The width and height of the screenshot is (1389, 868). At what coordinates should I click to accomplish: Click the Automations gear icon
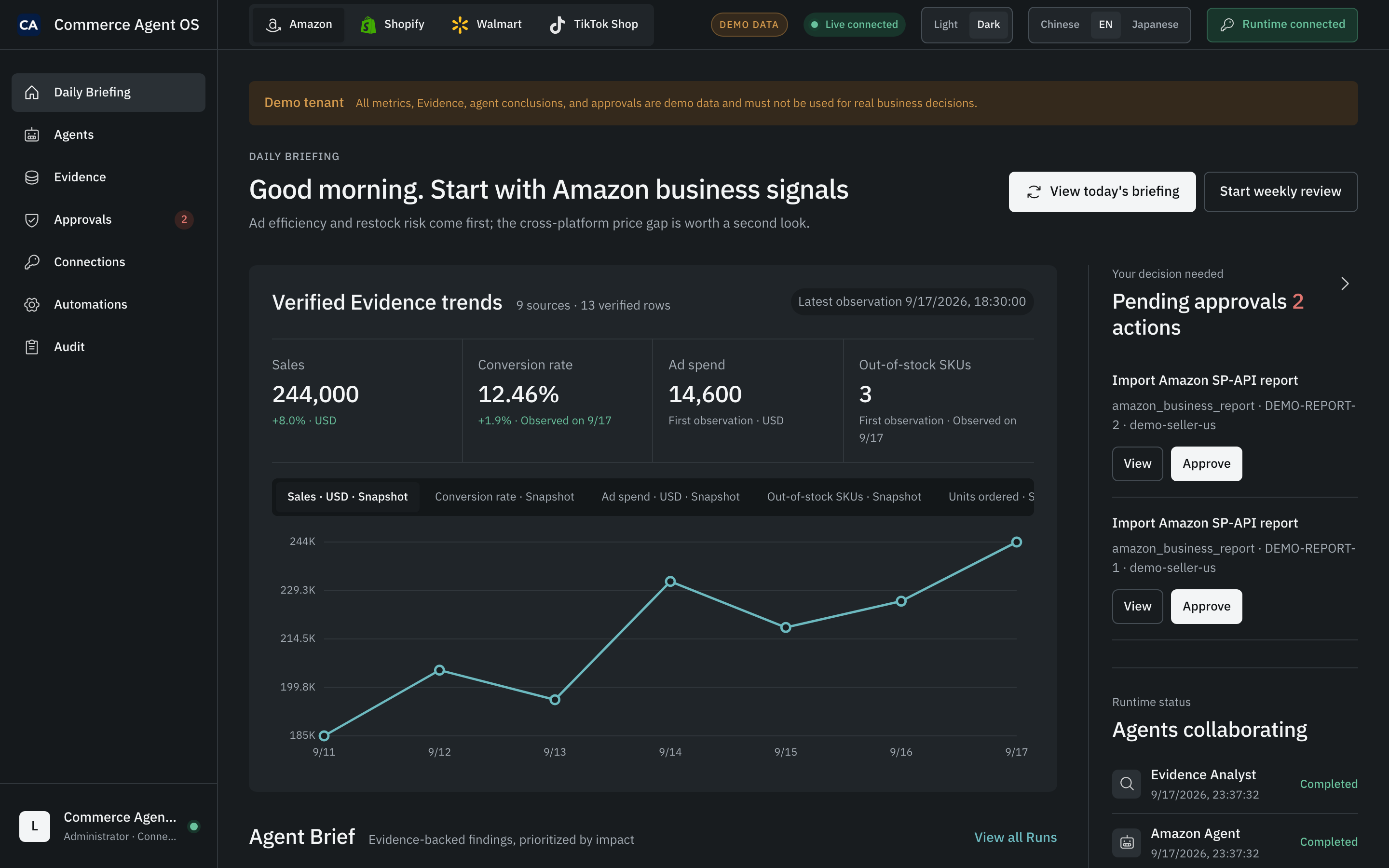point(32,305)
